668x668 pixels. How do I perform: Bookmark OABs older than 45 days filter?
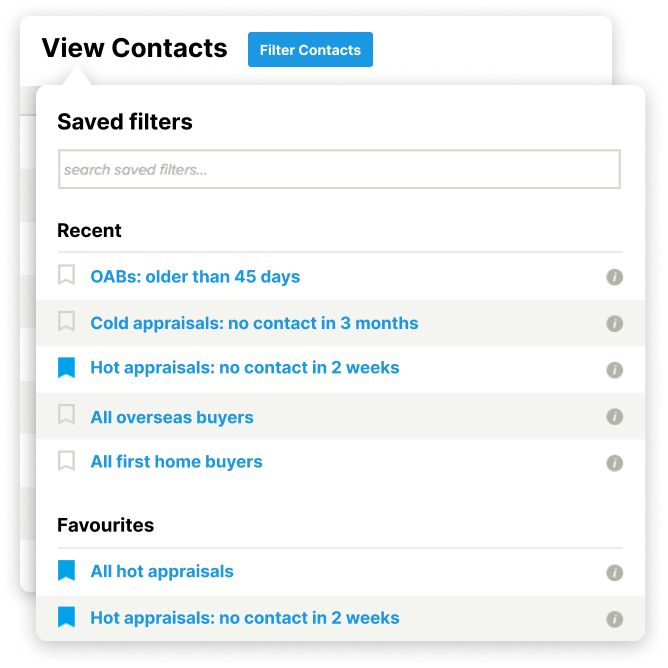[66, 275]
